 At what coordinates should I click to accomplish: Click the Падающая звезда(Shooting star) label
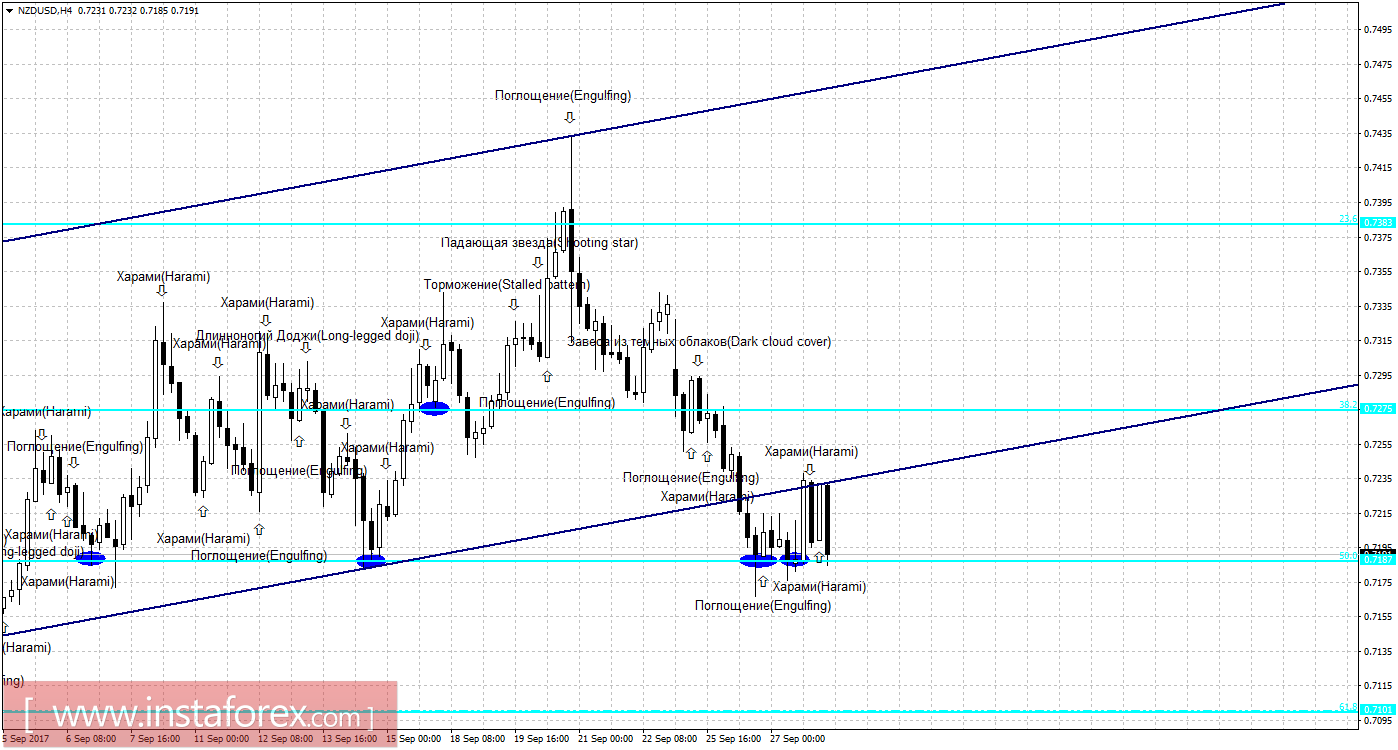coord(540,242)
